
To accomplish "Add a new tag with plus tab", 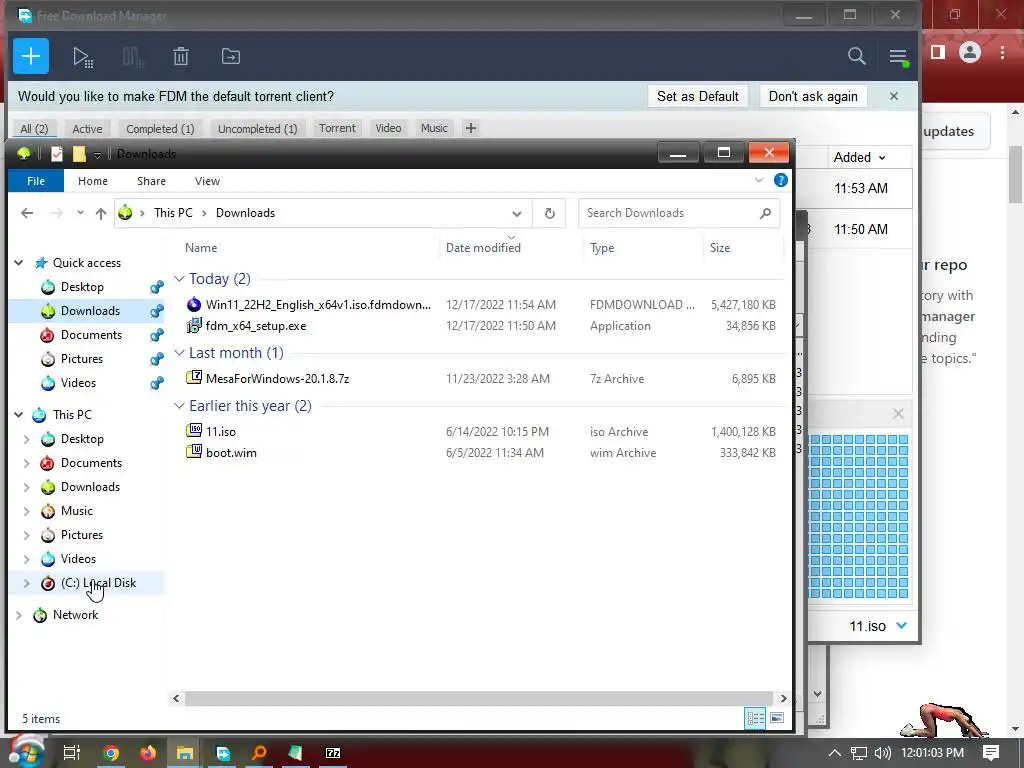I will (471, 128).
